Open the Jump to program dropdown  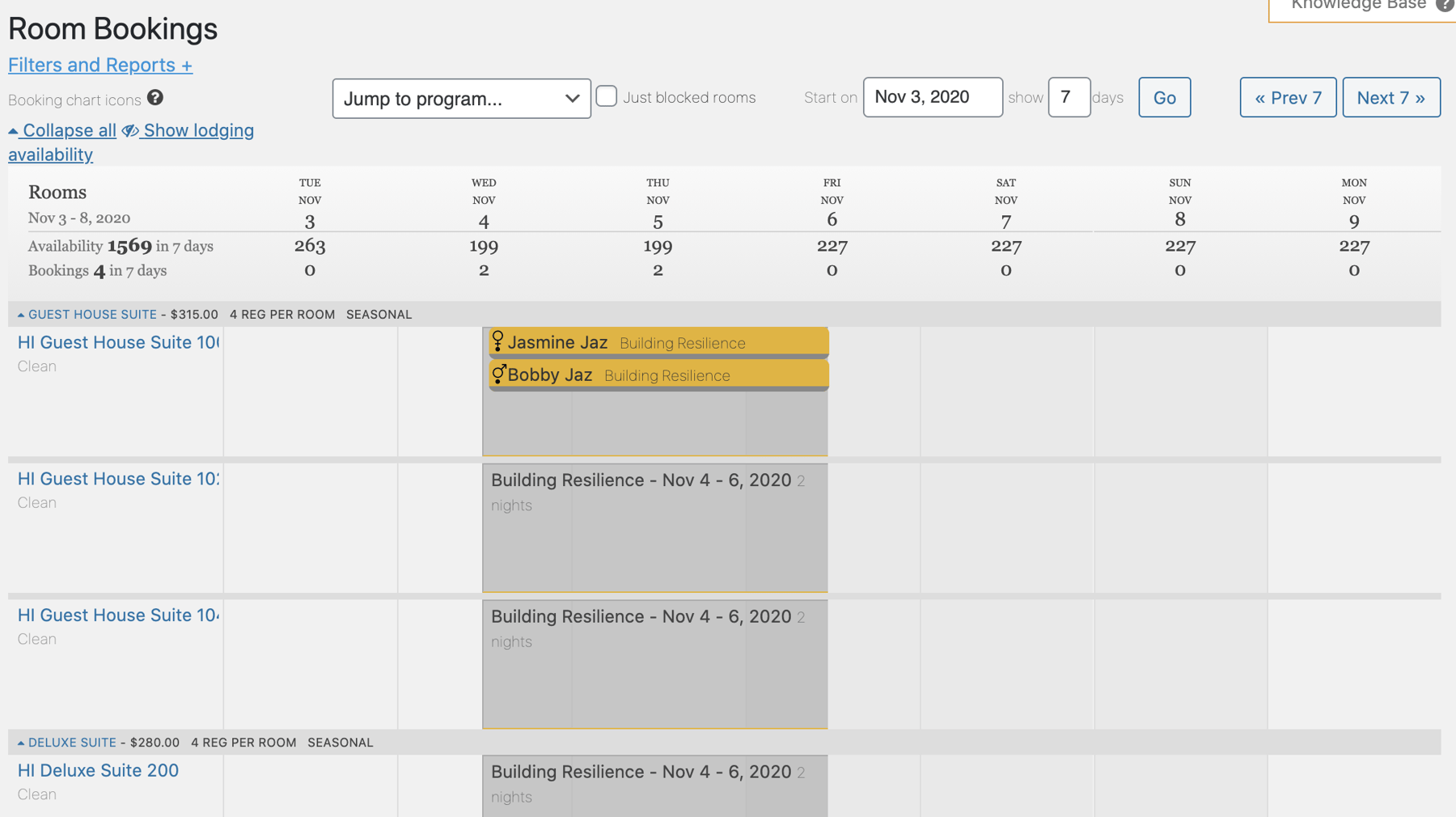pyautogui.click(x=461, y=99)
